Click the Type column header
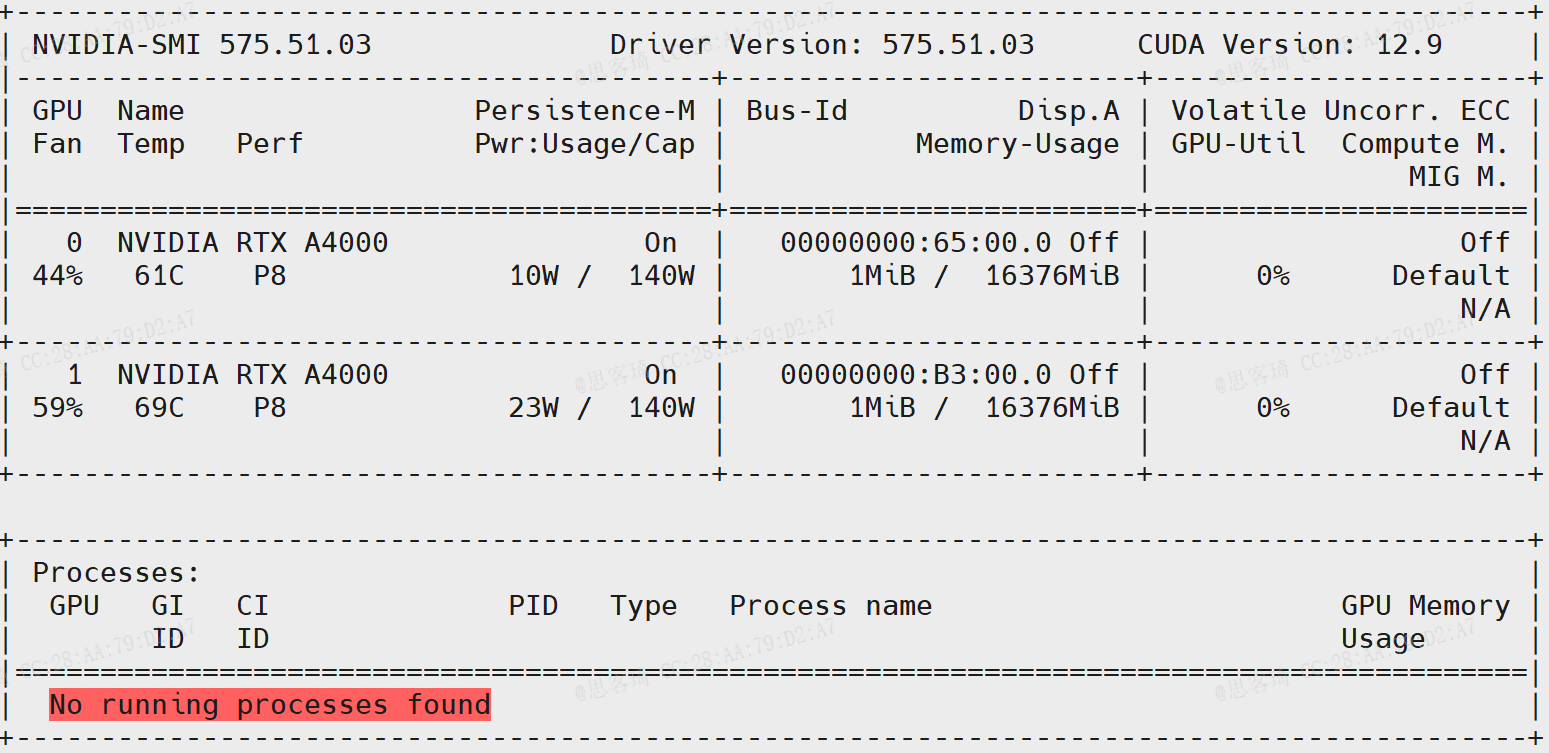Viewport: 1549px width, 753px height. tap(644, 607)
